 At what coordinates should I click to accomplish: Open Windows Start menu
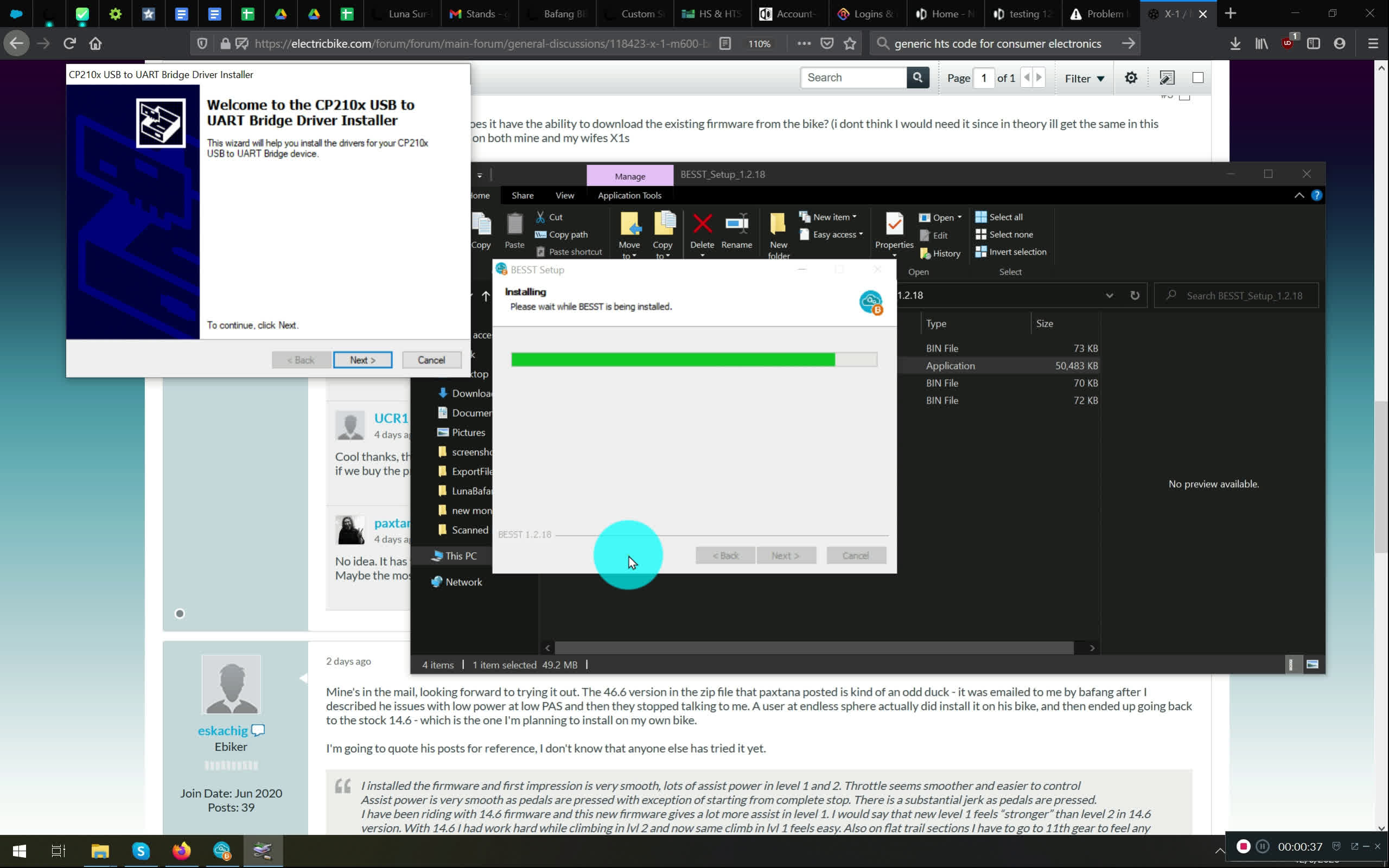tap(19, 851)
